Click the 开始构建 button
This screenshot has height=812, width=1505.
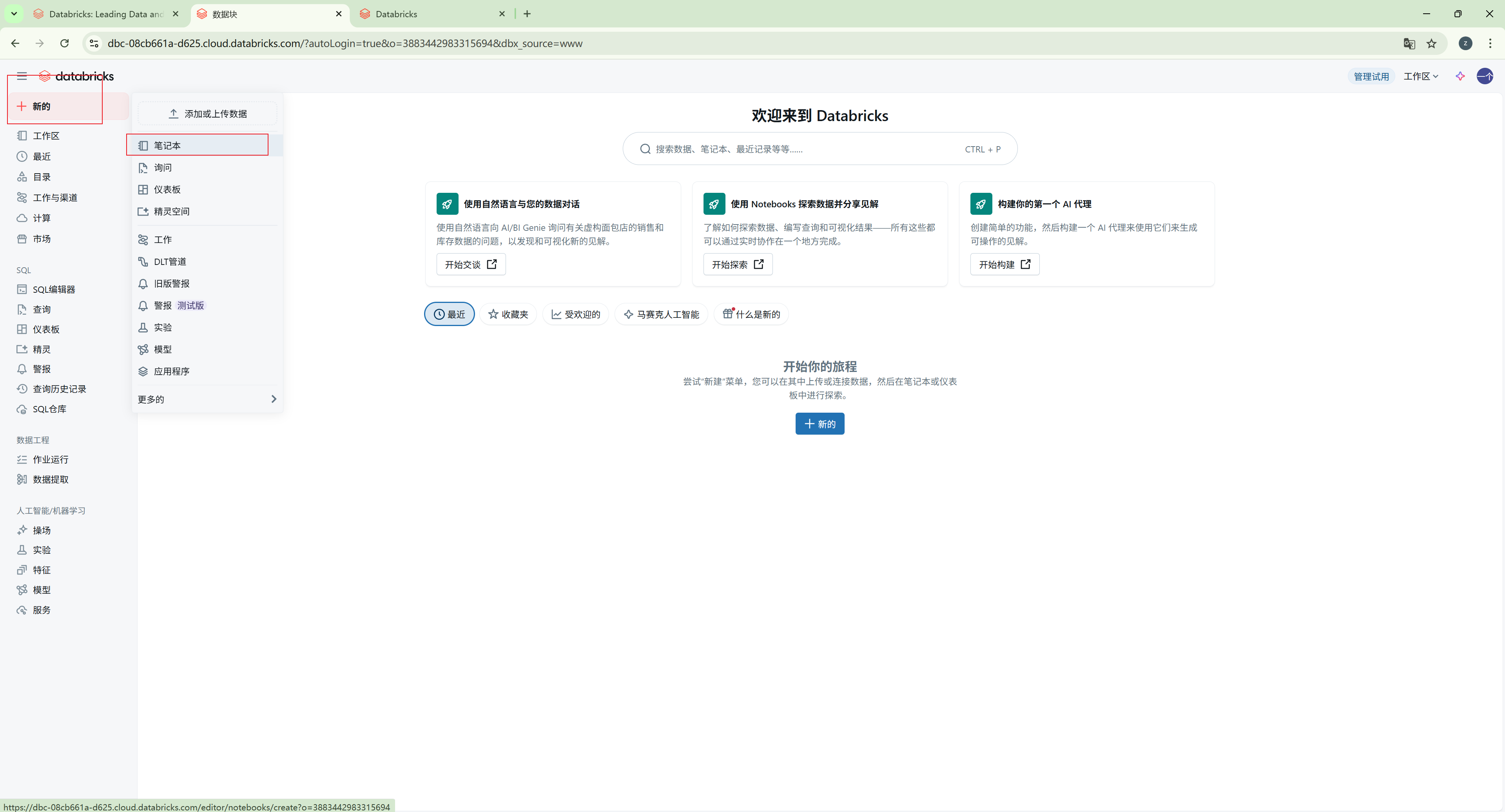click(x=1005, y=264)
